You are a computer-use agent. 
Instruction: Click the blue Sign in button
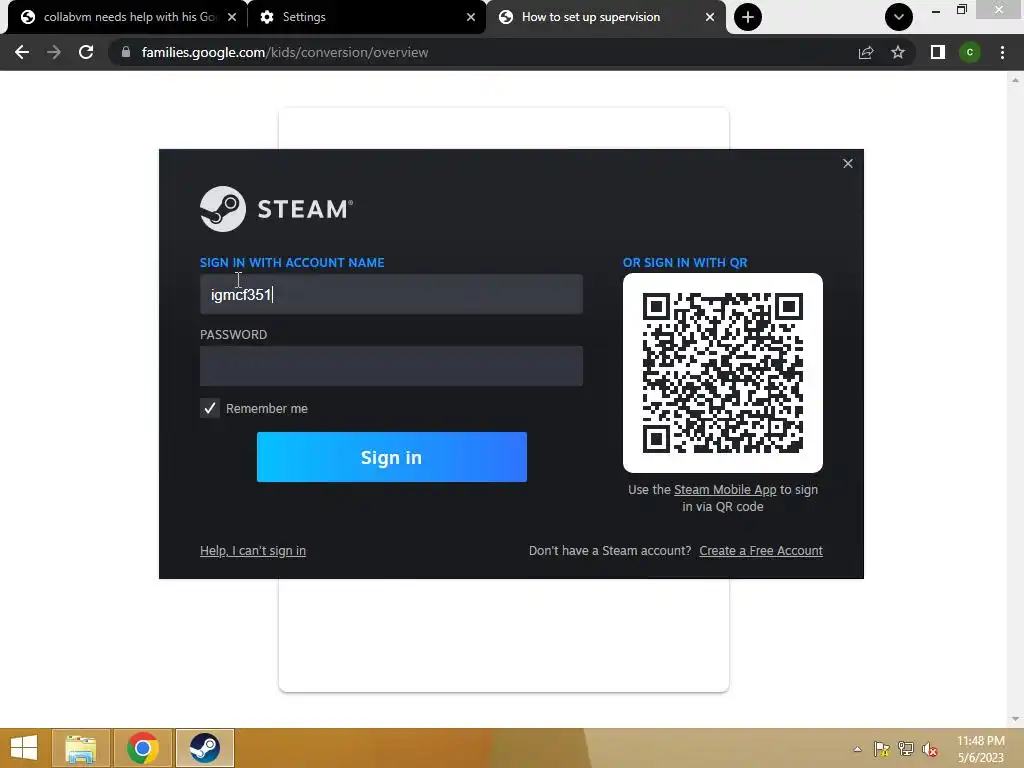[x=392, y=457]
